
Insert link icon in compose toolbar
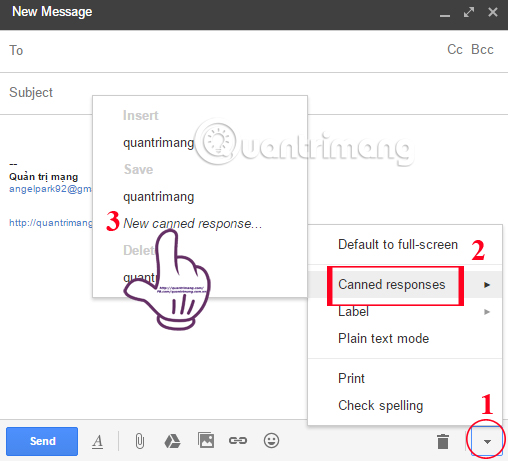click(x=238, y=441)
